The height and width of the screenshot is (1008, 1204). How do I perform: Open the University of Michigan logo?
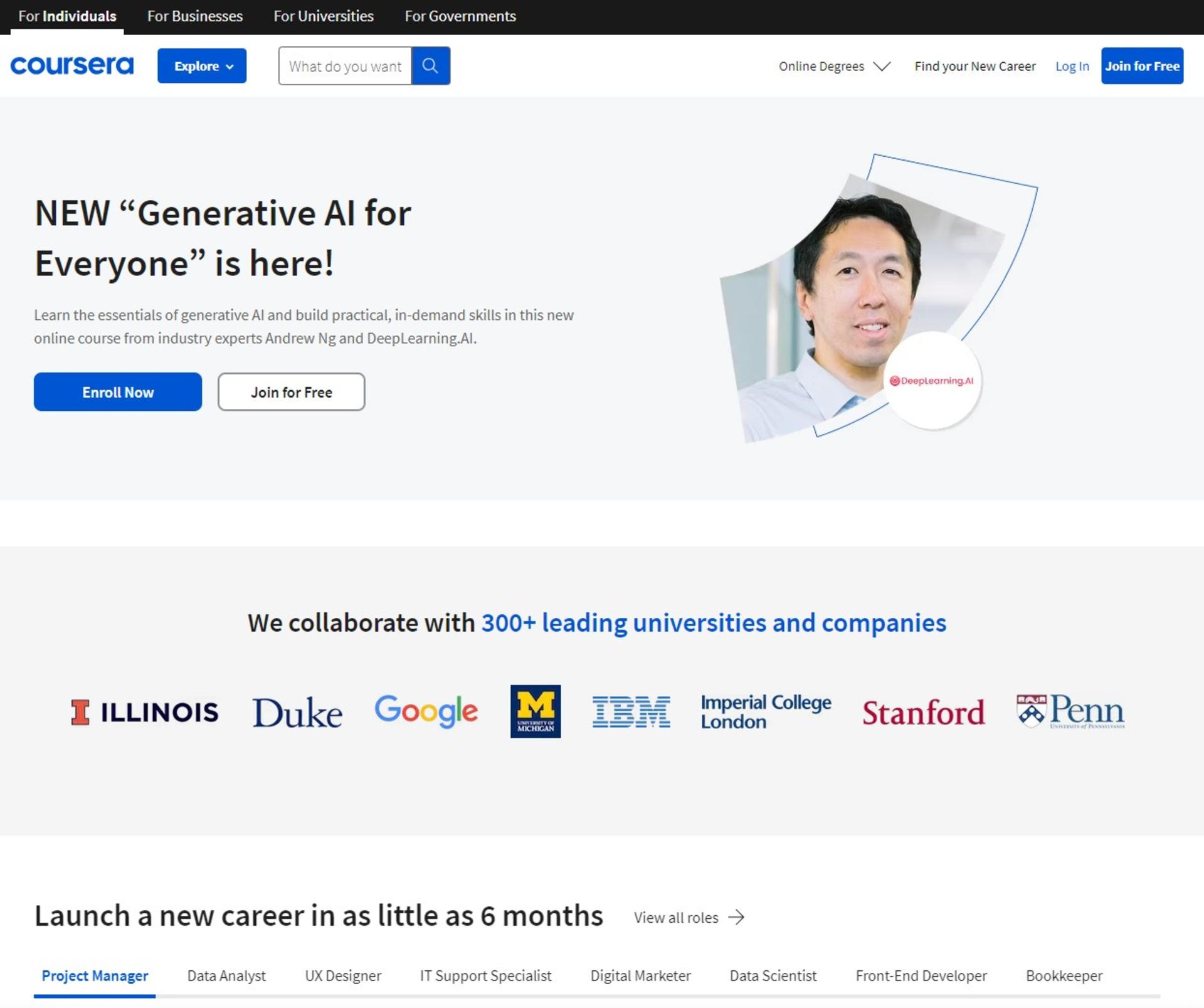pos(536,711)
